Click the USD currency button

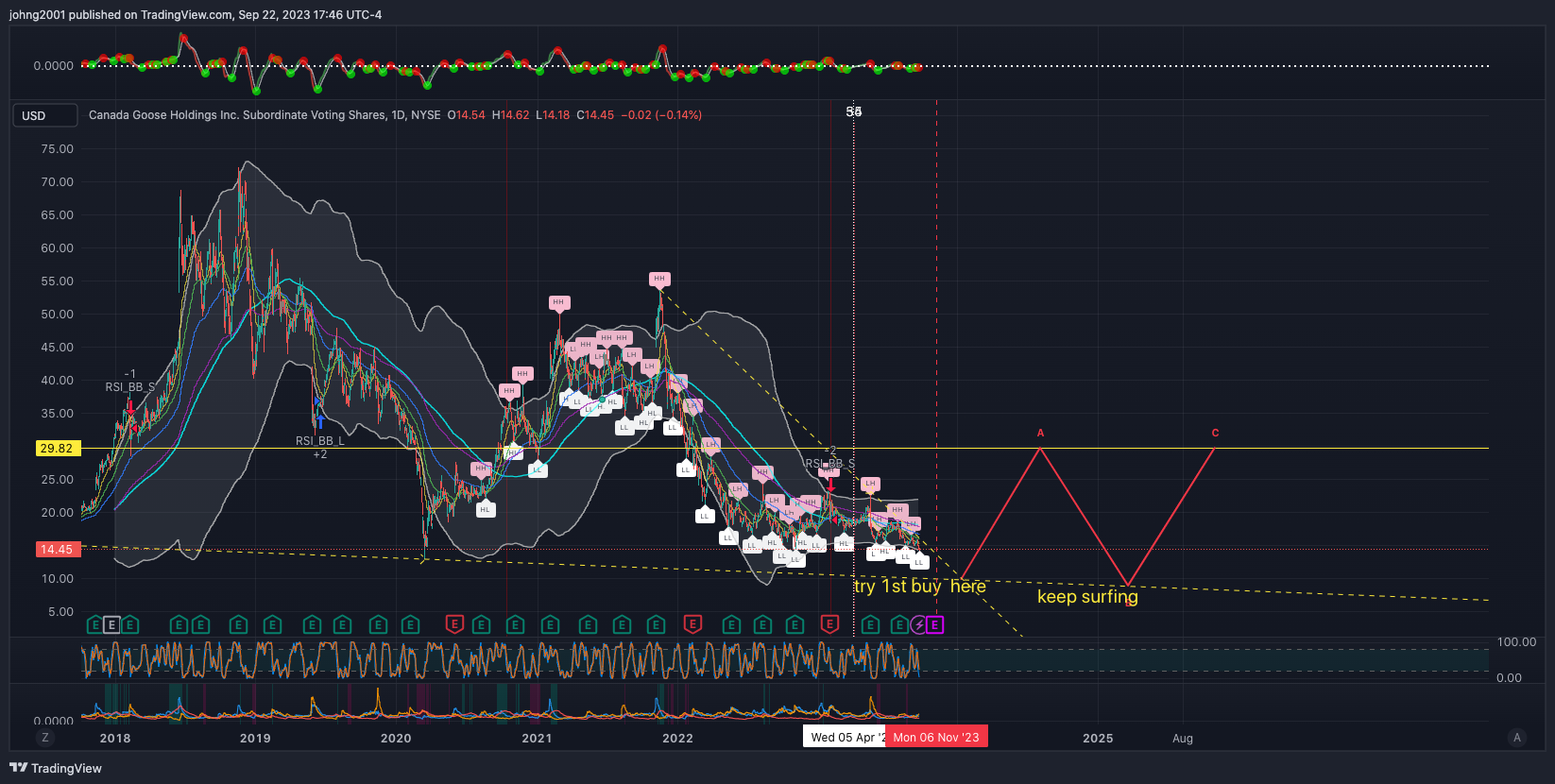pos(44,115)
